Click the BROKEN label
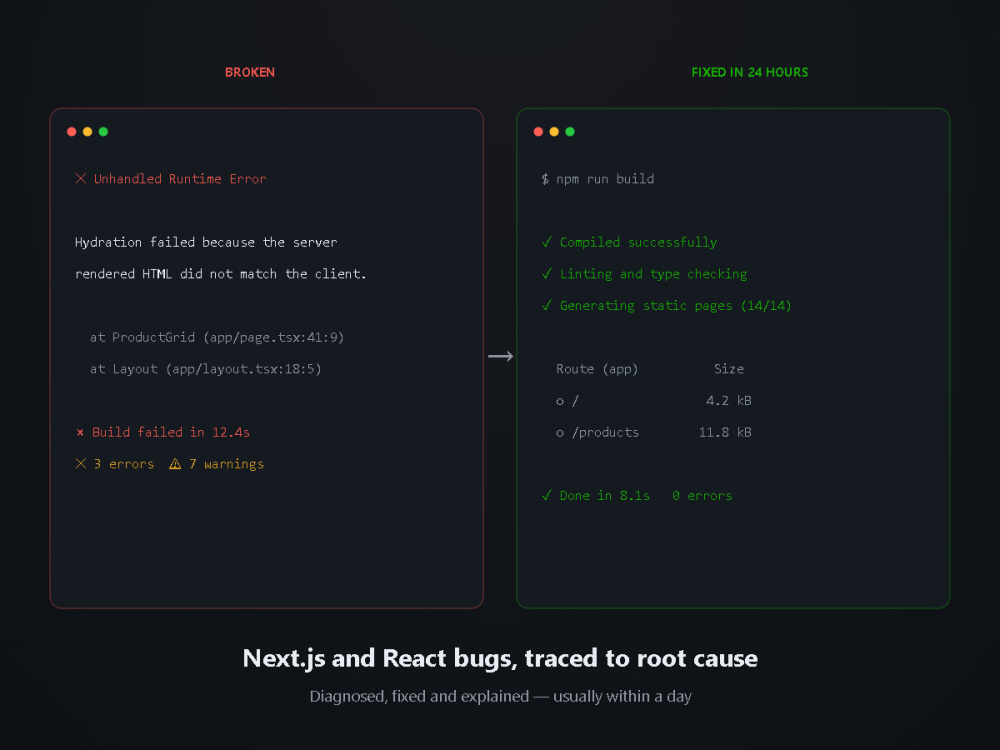Image resolution: width=1000 pixels, height=750 pixels. 250,72
